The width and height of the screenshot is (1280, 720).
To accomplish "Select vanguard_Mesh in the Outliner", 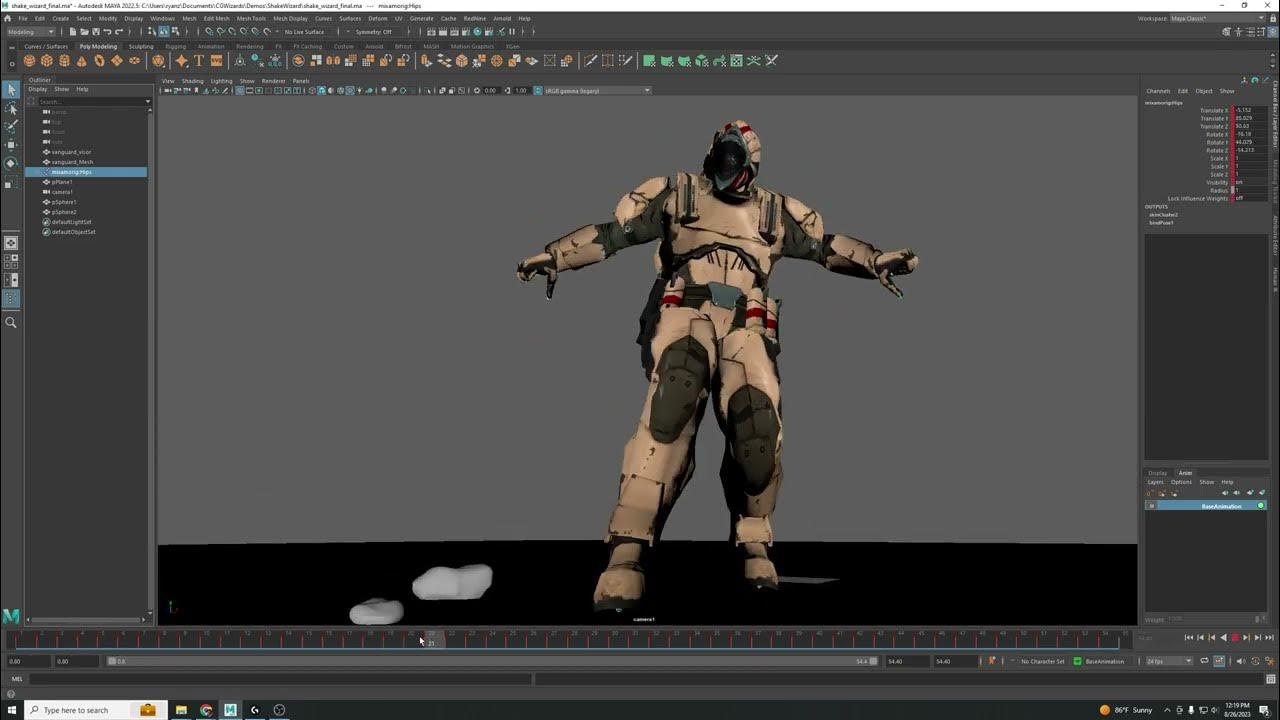I will tap(72, 162).
